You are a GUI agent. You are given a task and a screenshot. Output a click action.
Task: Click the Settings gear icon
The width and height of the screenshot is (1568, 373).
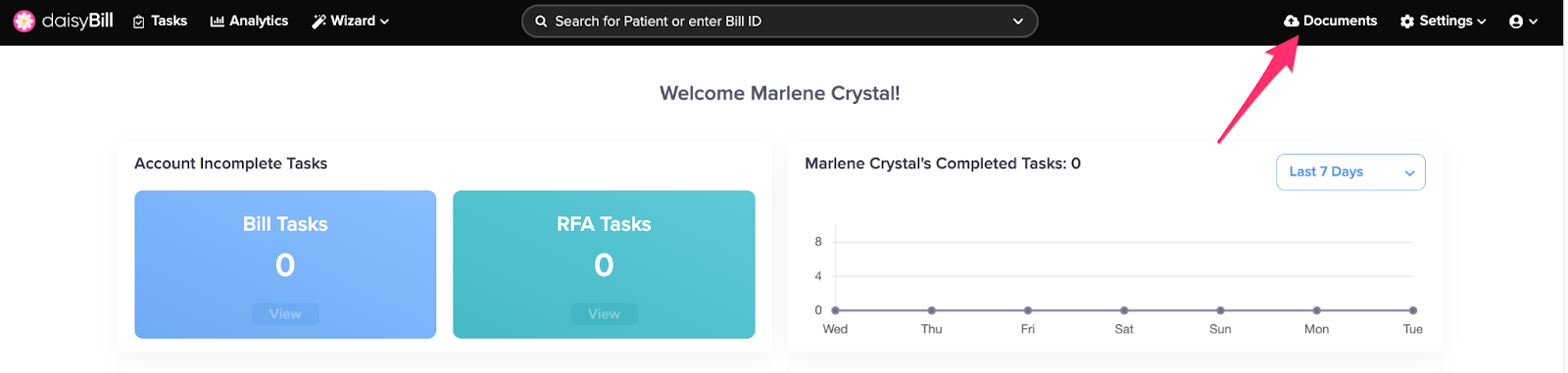pyautogui.click(x=1407, y=22)
